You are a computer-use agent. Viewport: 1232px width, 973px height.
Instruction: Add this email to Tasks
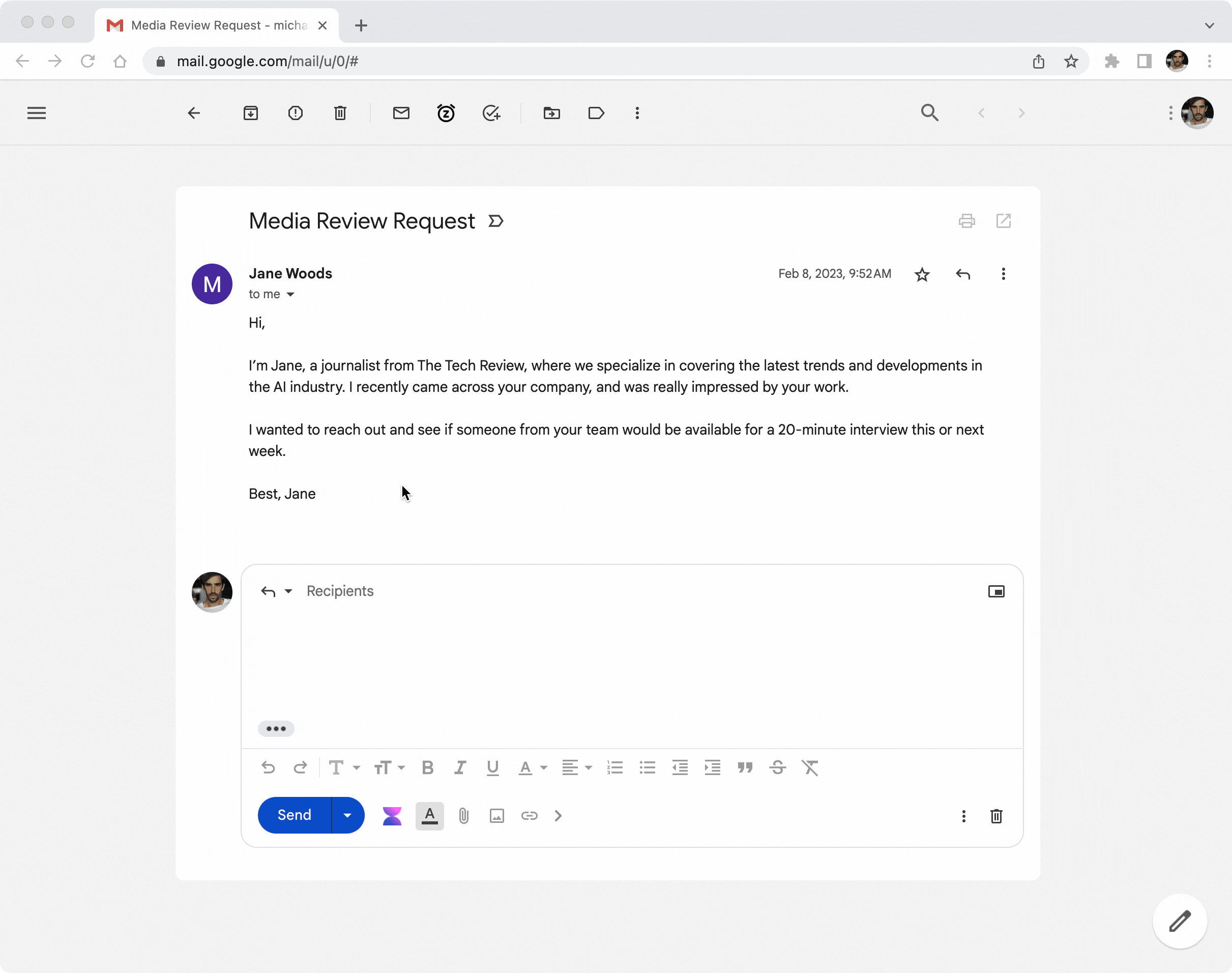(x=491, y=113)
